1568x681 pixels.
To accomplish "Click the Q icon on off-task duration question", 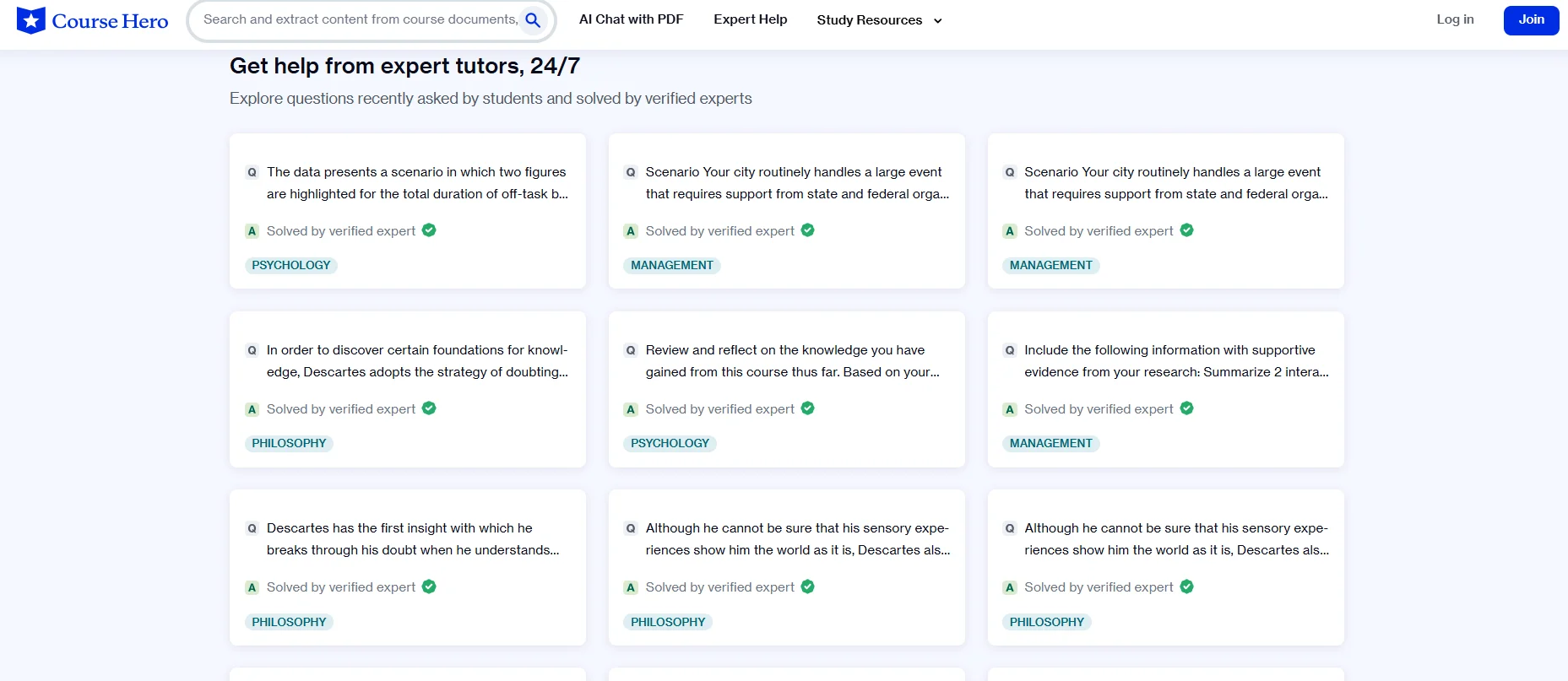I will [252, 172].
